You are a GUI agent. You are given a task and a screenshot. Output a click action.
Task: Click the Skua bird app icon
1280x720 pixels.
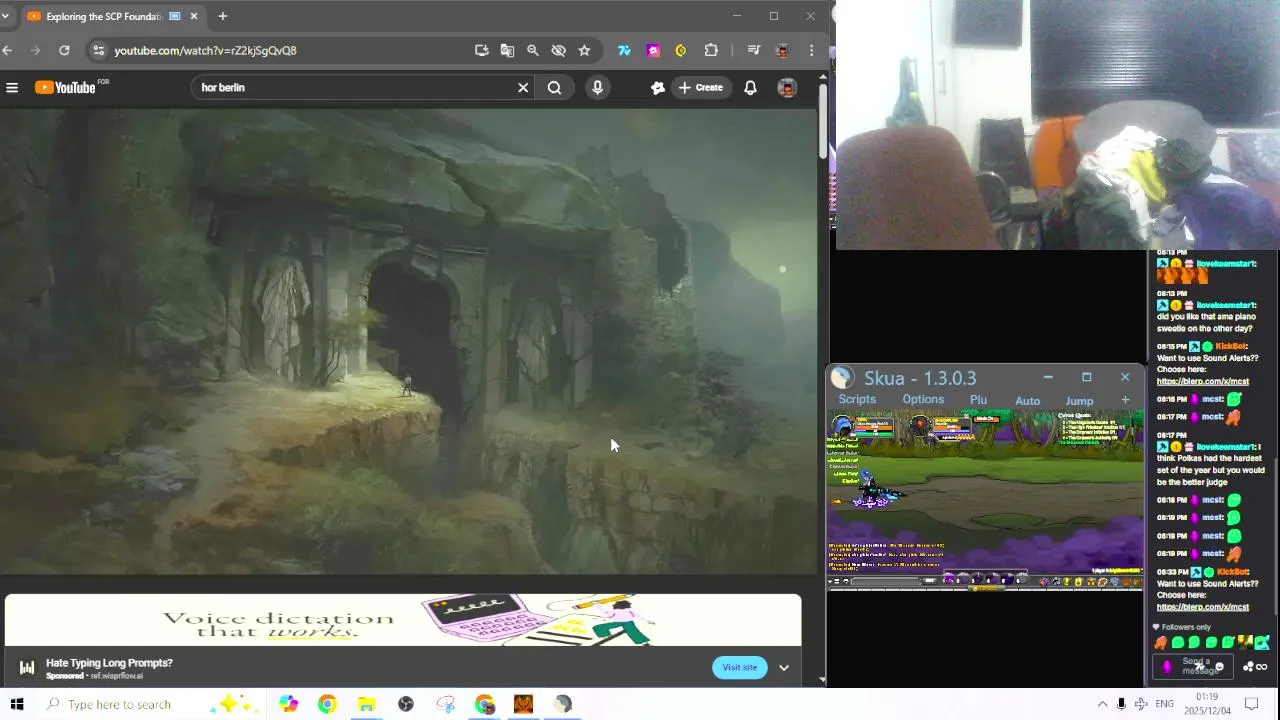coord(842,377)
